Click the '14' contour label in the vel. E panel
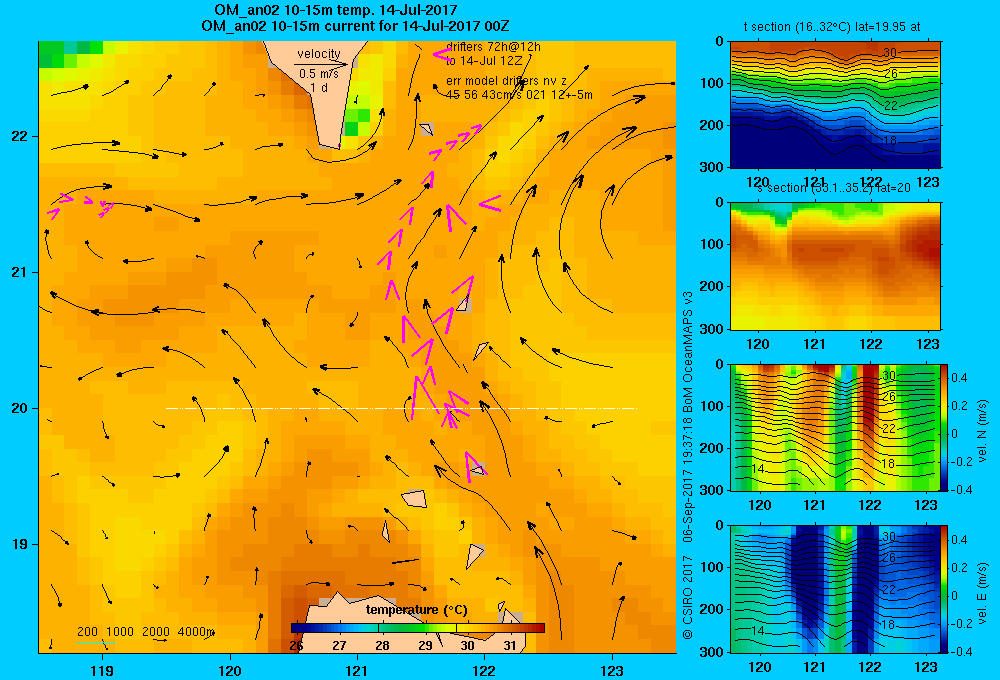 [x=757, y=630]
